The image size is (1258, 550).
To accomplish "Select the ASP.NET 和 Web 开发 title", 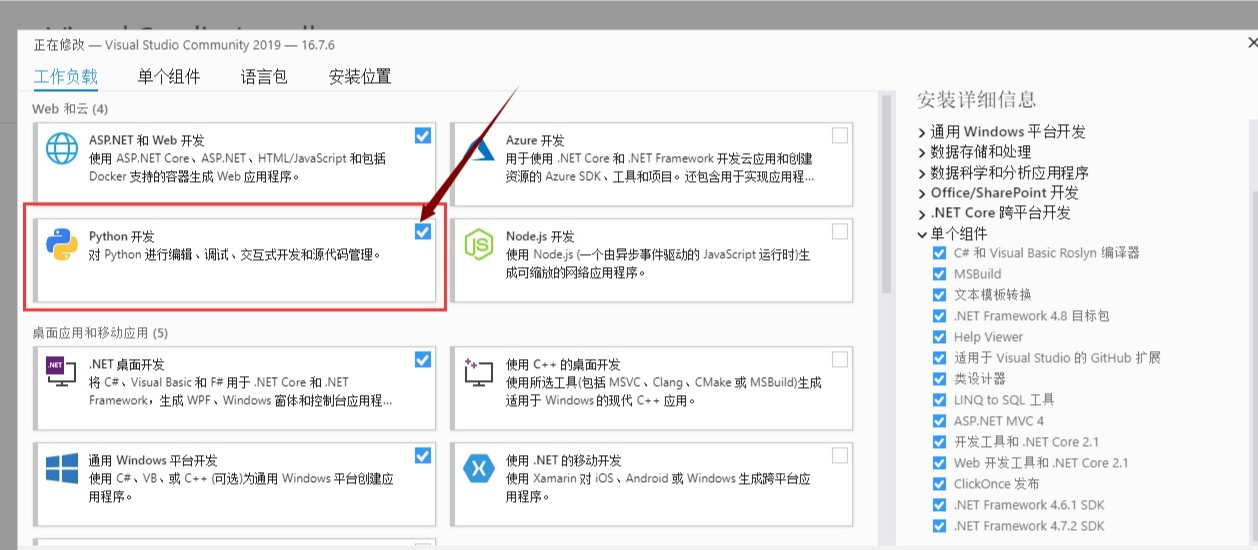I will 146,141.
